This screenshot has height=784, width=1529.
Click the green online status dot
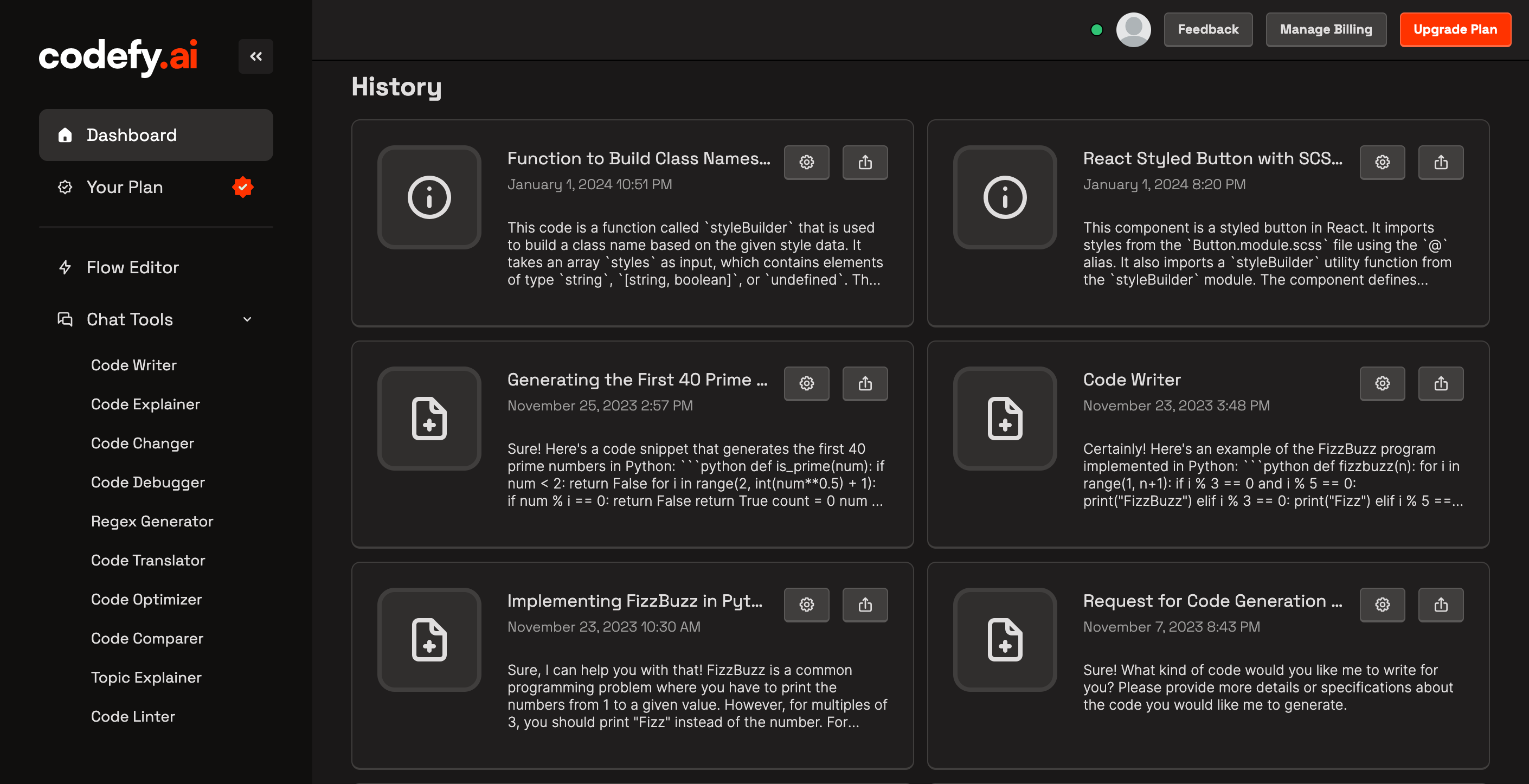1096,30
